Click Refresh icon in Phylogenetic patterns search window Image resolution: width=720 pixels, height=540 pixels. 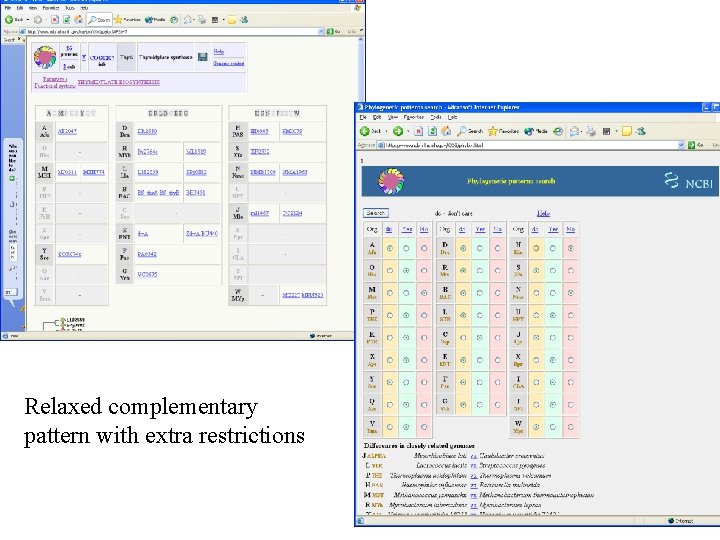tap(432, 131)
